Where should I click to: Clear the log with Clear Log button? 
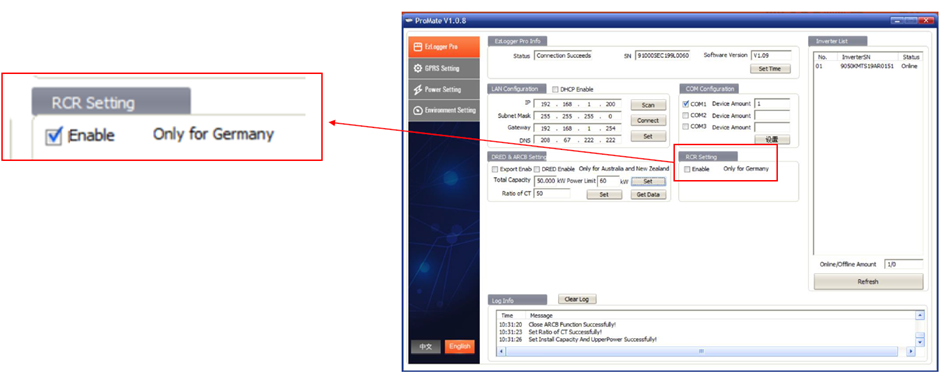tap(577, 299)
